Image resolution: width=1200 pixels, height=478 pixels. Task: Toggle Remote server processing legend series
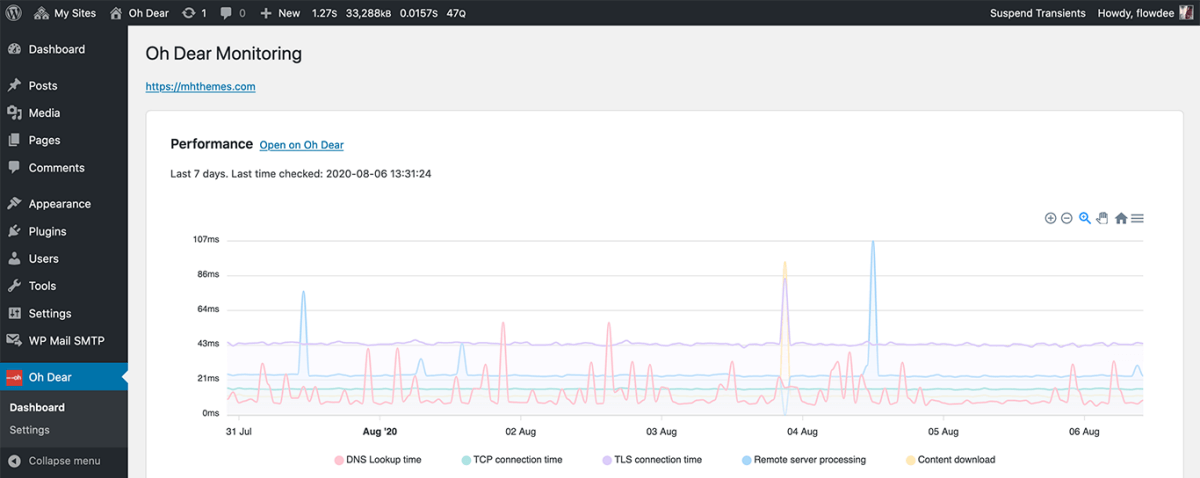click(804, 460)
